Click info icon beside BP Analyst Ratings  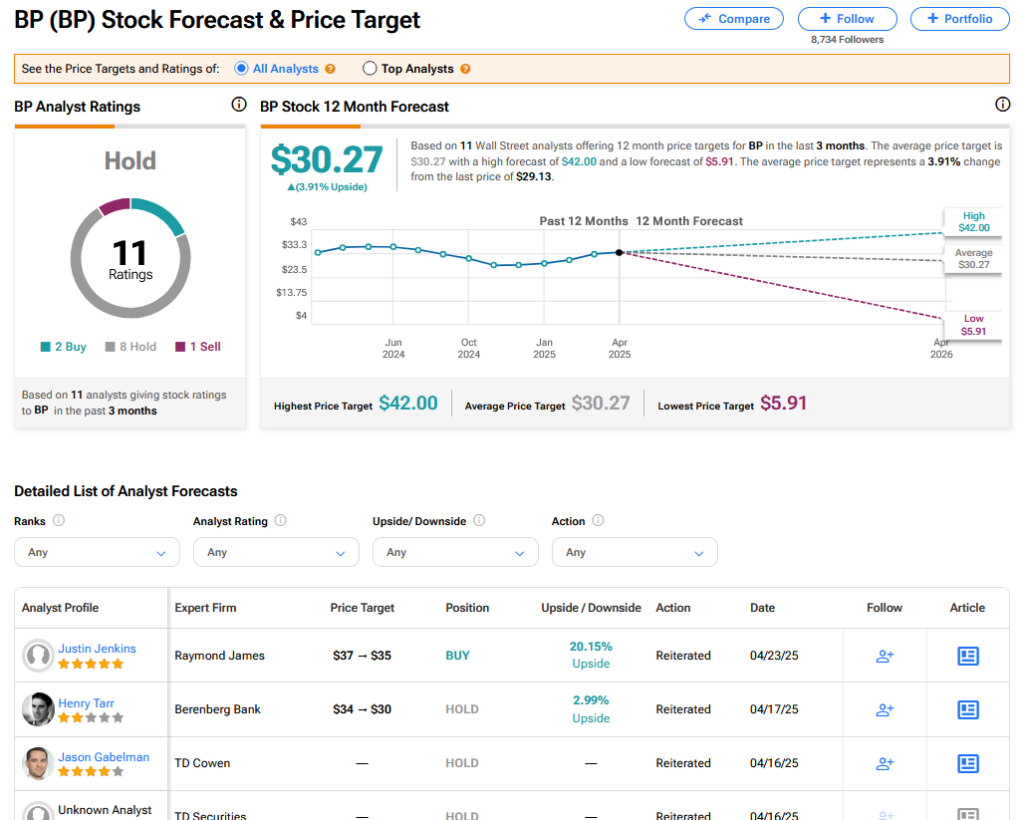238,105
